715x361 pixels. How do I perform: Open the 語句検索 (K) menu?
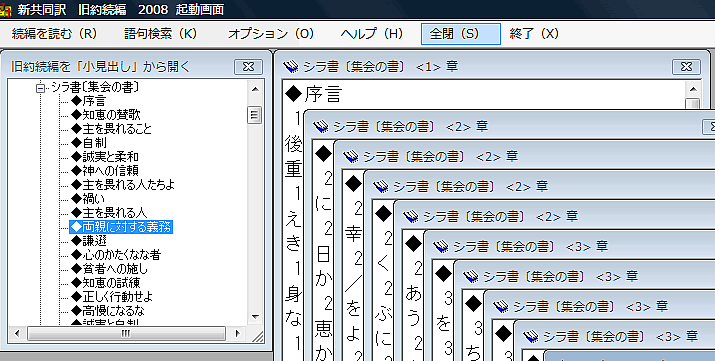click(x=160, y=34)
